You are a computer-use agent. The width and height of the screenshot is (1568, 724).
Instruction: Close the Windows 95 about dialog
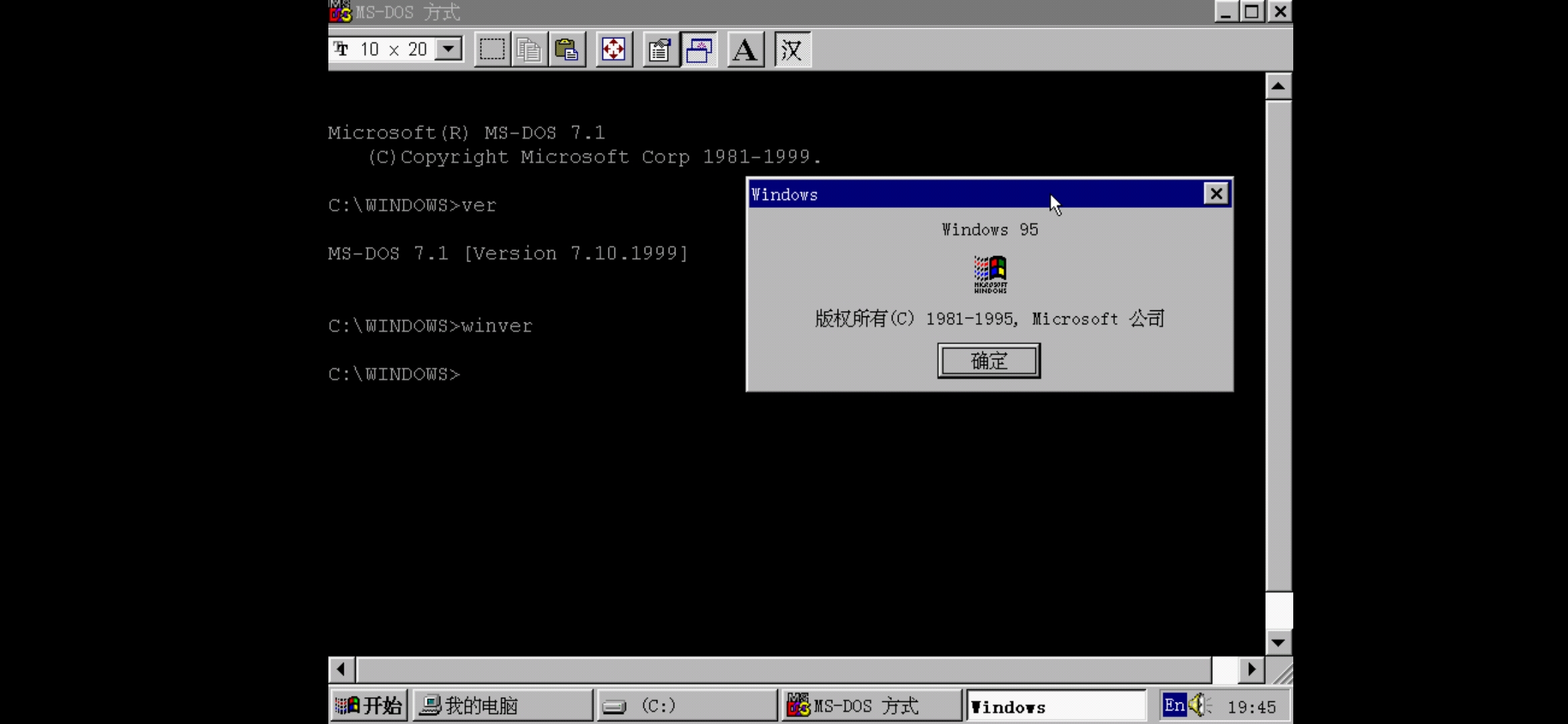pos(1216,194)
